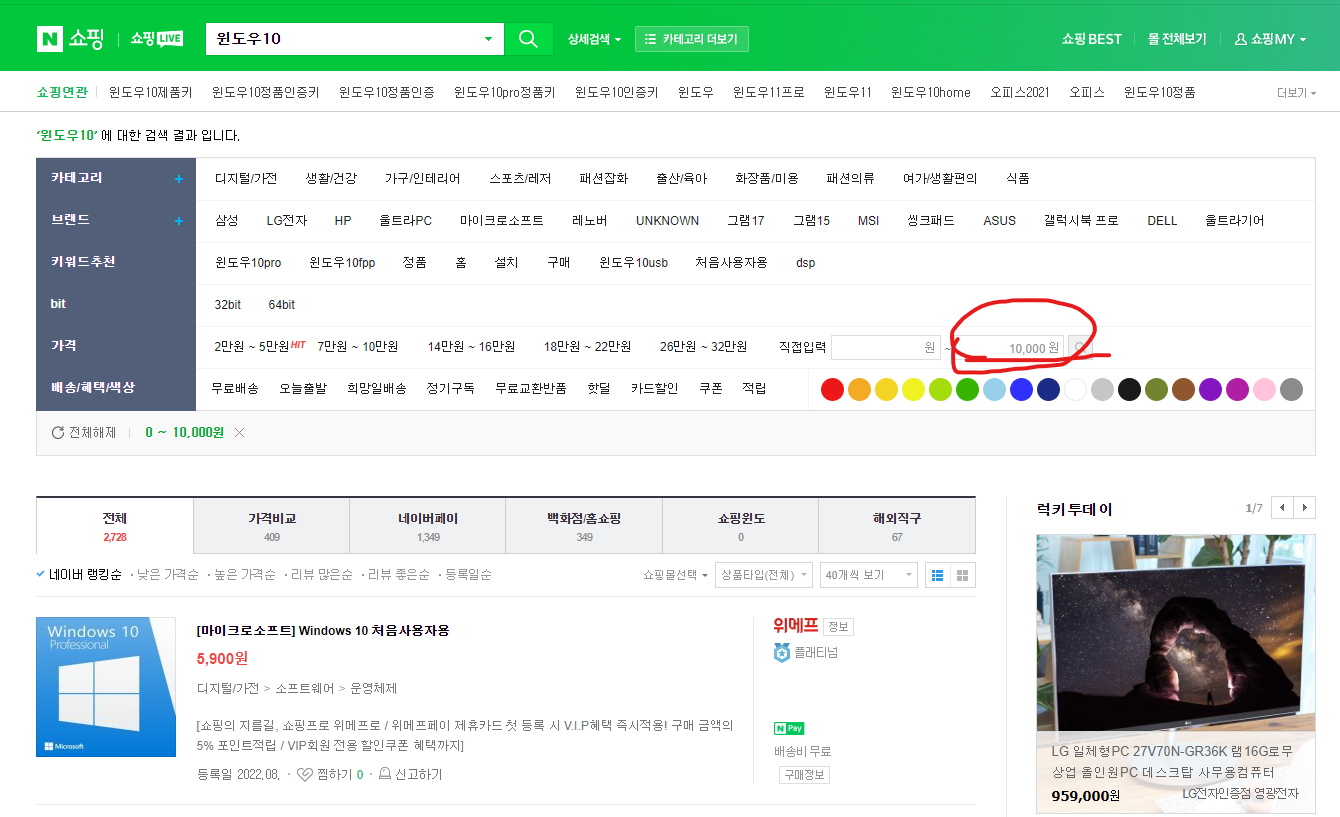Click the 위메프 seller 정보 button
The height and width of the screenshot is (817, 1340).
tap(839, 627)
